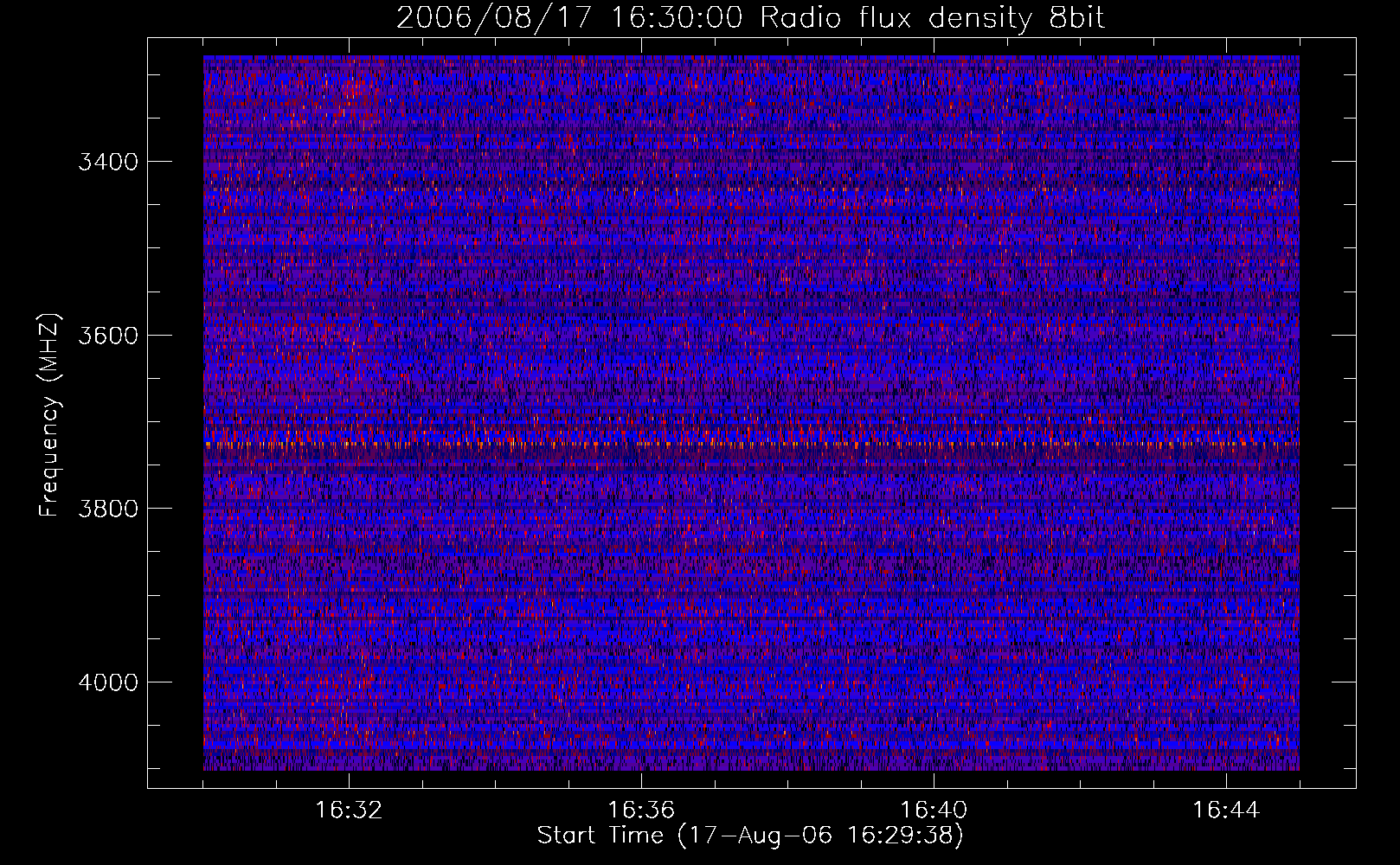The height and width of the screenshot is (865, 1400).
Task: Click the 16:44 time tick label
Action: tap(1226, 811)
